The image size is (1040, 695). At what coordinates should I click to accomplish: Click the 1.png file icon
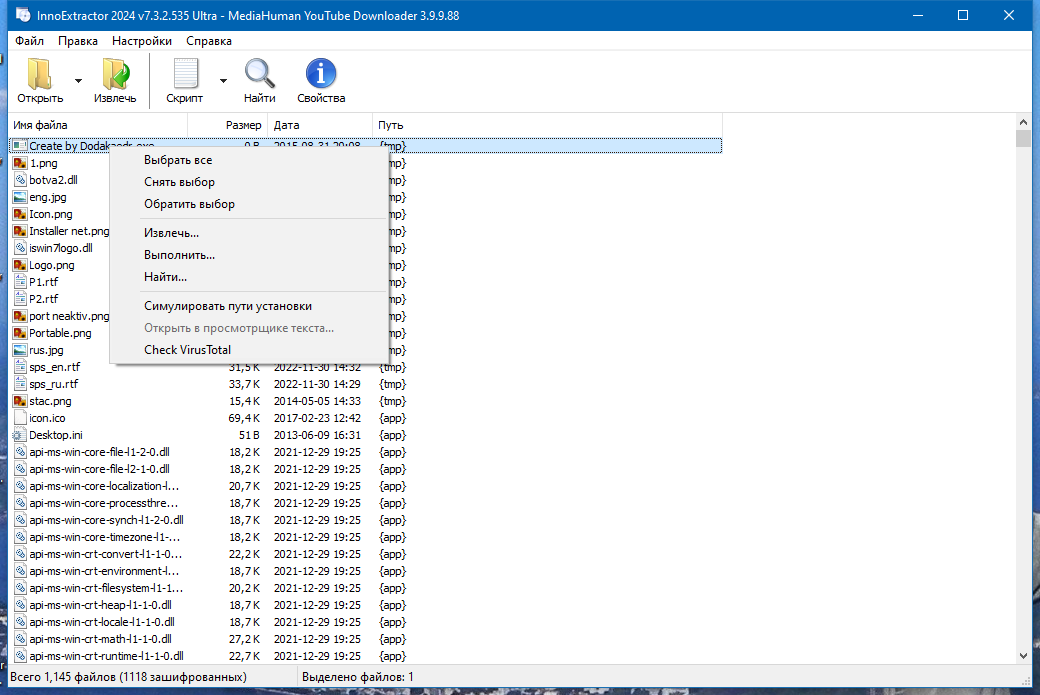(20, 163)
